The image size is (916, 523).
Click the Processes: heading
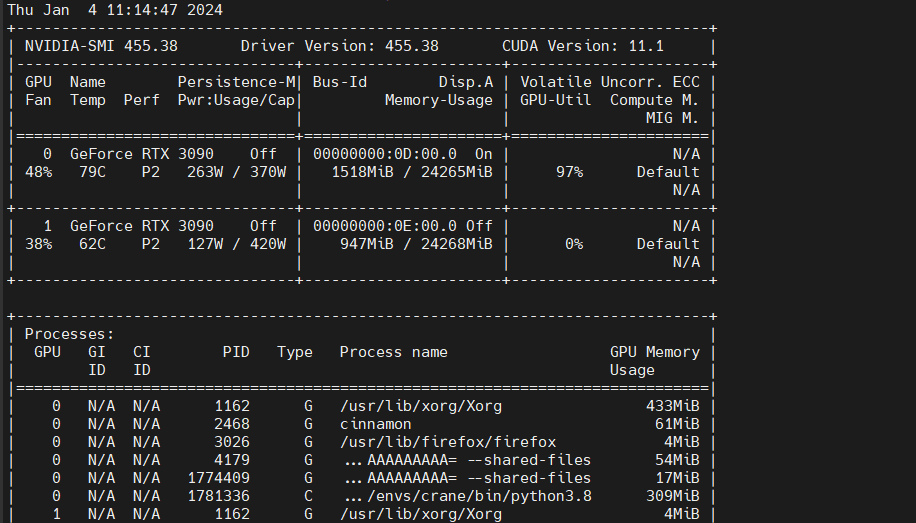70,334
